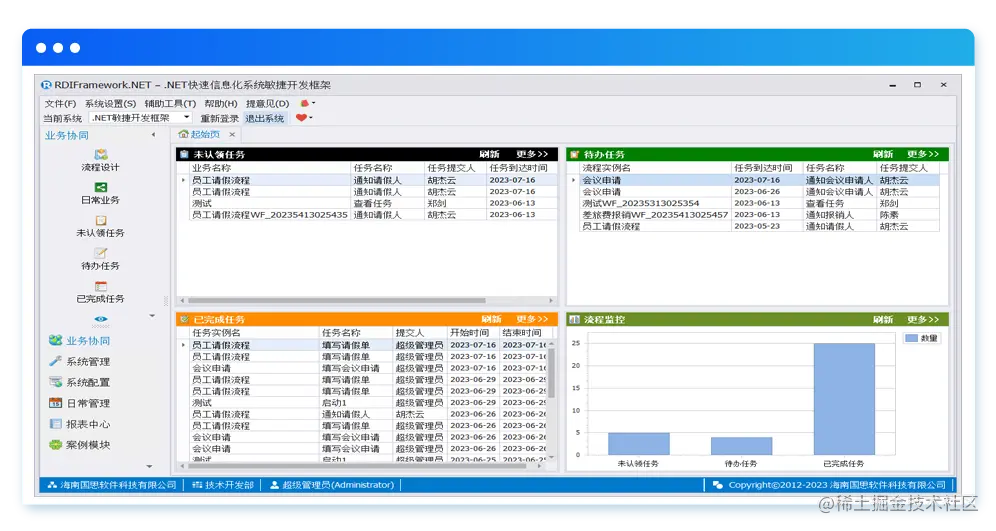Click the 未认领任务 panel header clipboard icon

click(x=184, y=154)
